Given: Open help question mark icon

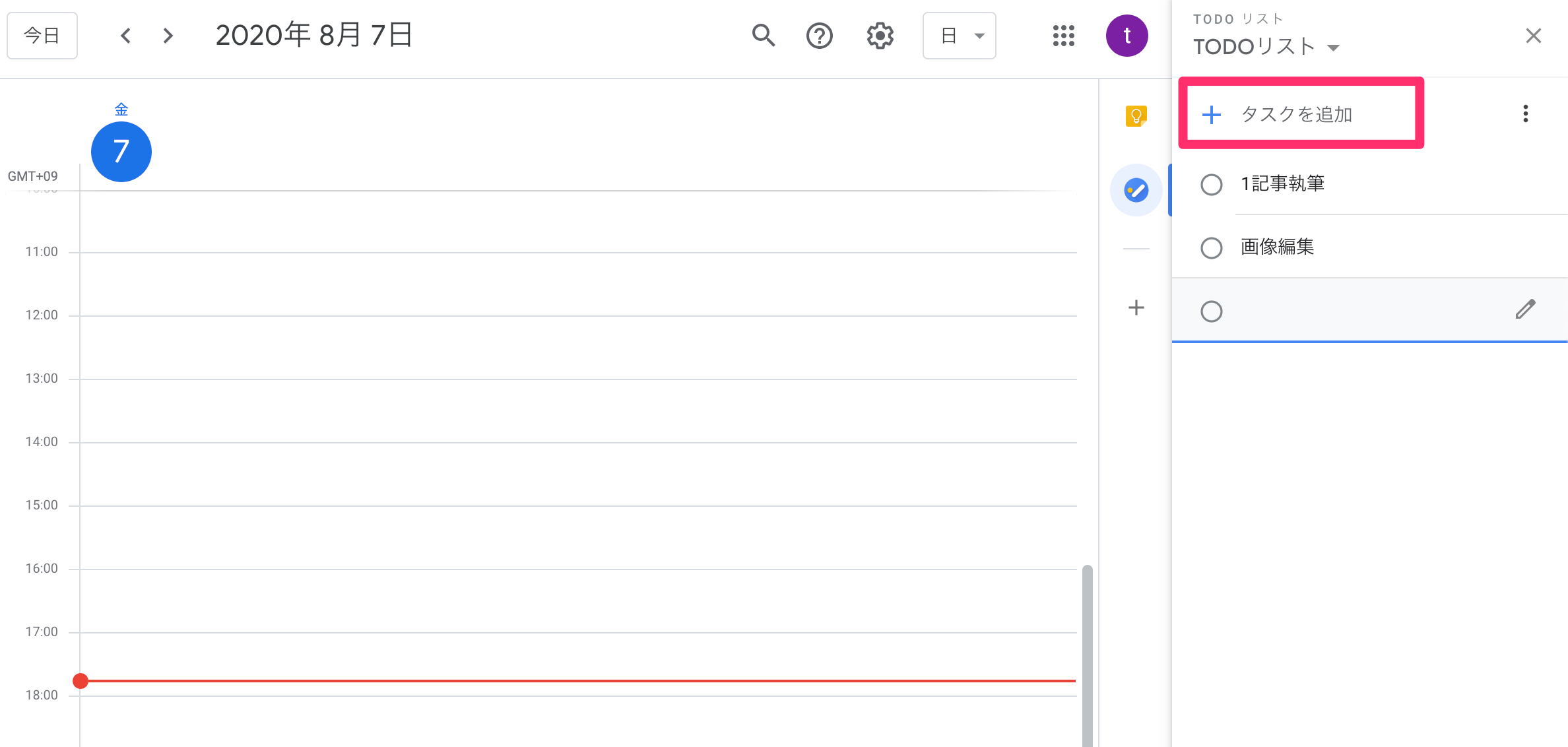Looking at the screenshot, I should (820, 36).
